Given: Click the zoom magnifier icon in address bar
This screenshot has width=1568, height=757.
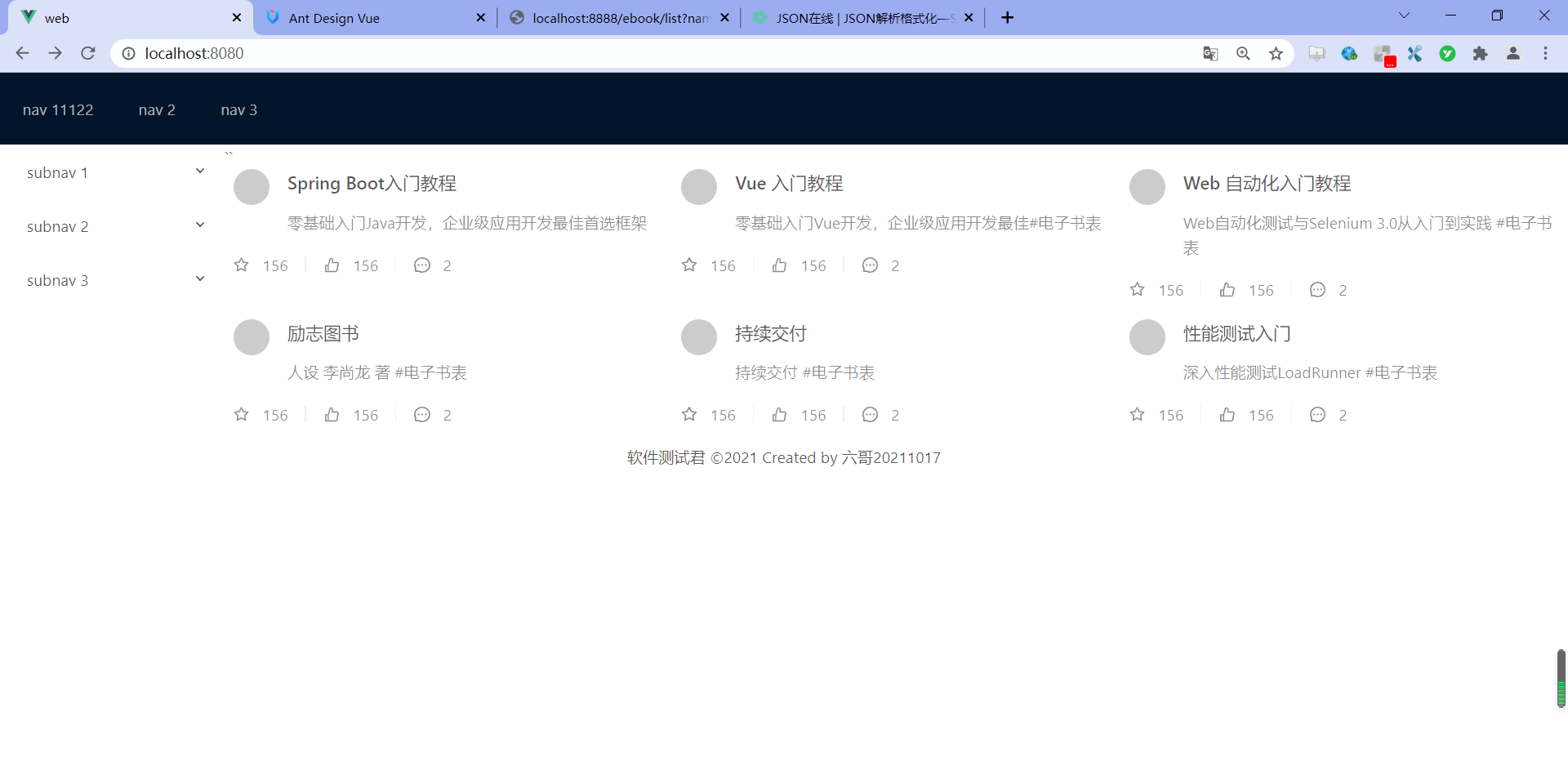Looking at the screenshot, I should pos(1243,53).
